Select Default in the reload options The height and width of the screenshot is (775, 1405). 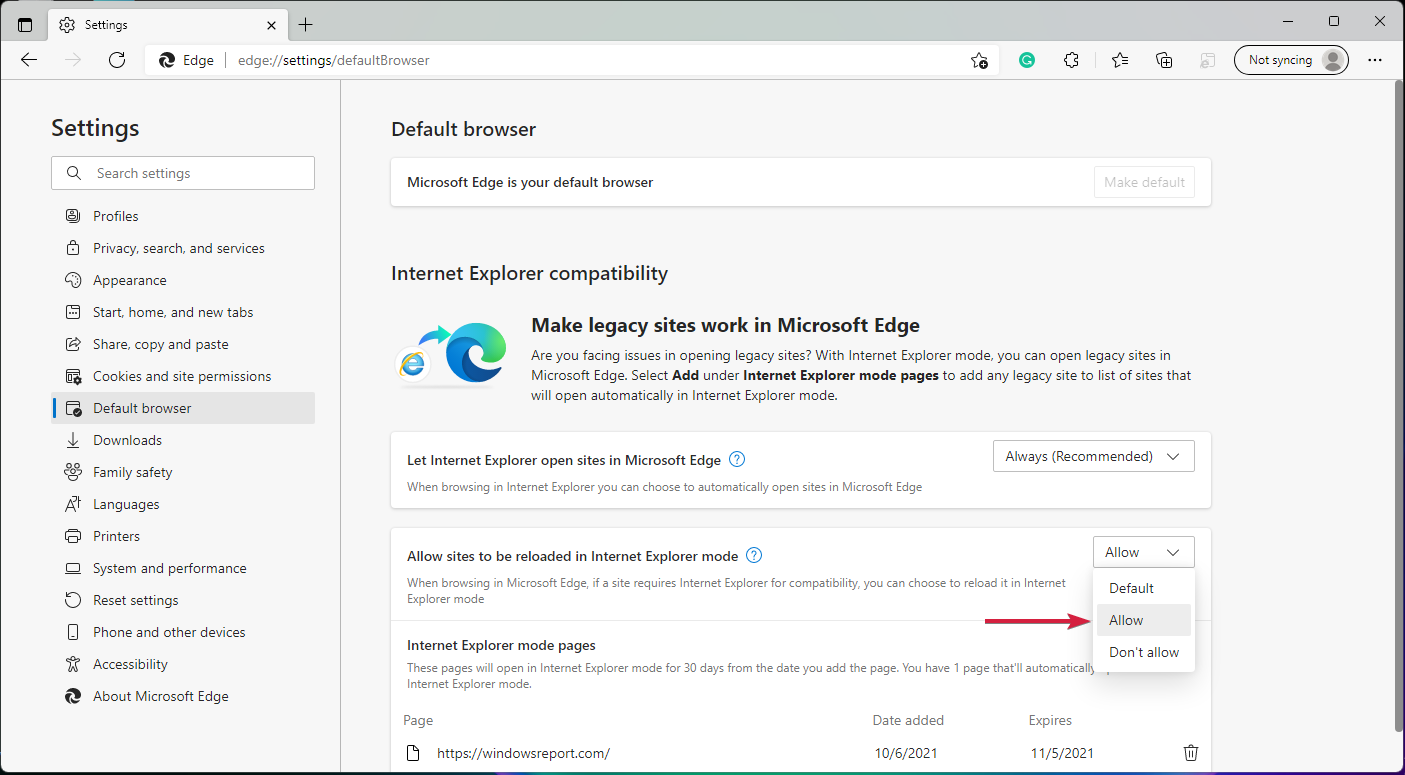[x=1131, y=587]
